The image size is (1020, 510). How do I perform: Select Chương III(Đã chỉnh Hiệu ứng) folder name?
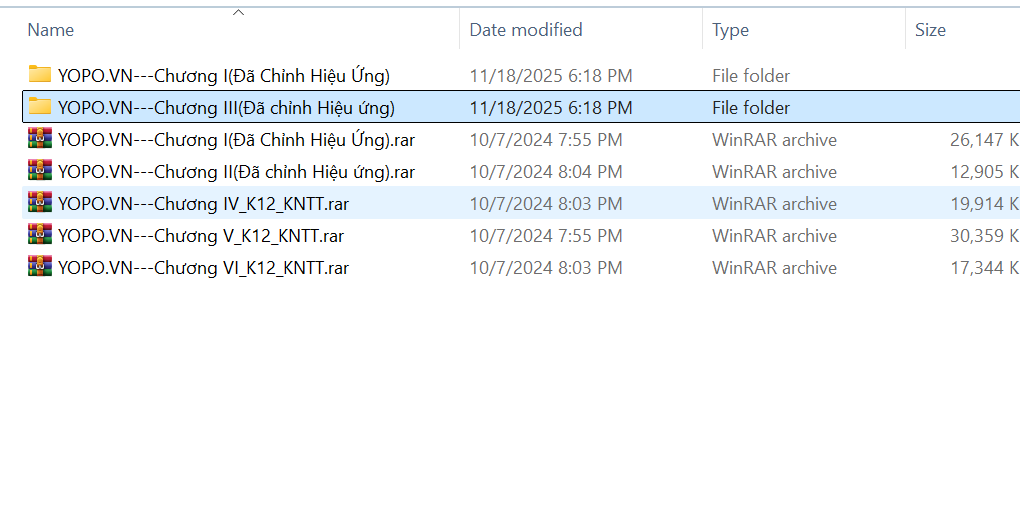click(x=226, y=107)
